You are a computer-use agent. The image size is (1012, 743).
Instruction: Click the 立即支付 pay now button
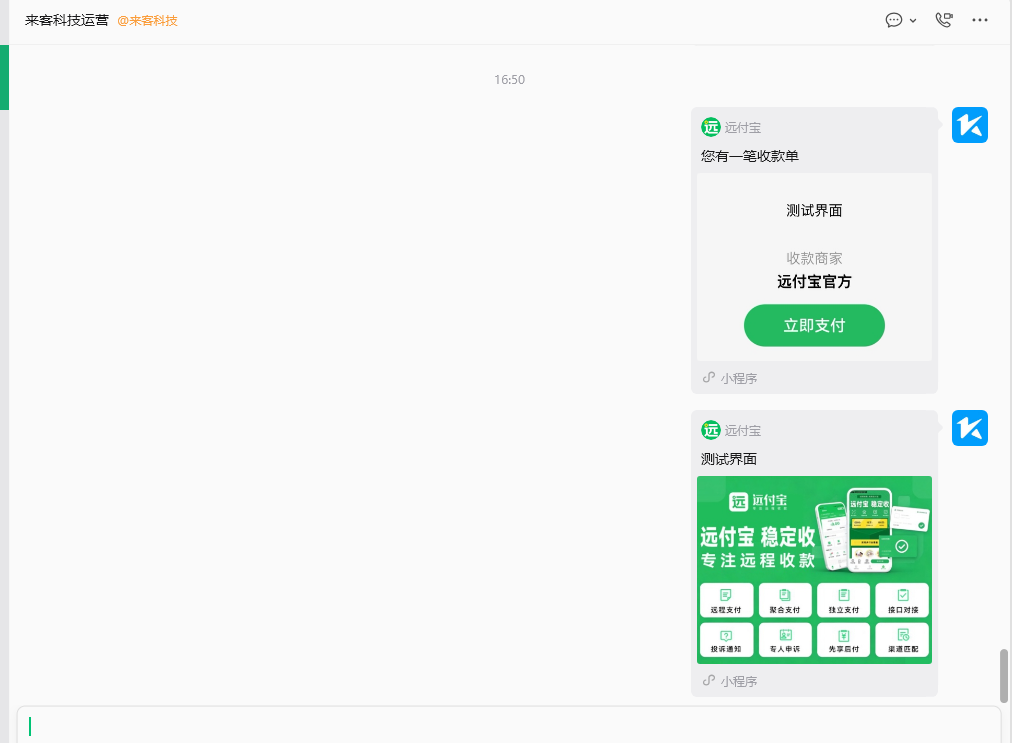(814, 325)
